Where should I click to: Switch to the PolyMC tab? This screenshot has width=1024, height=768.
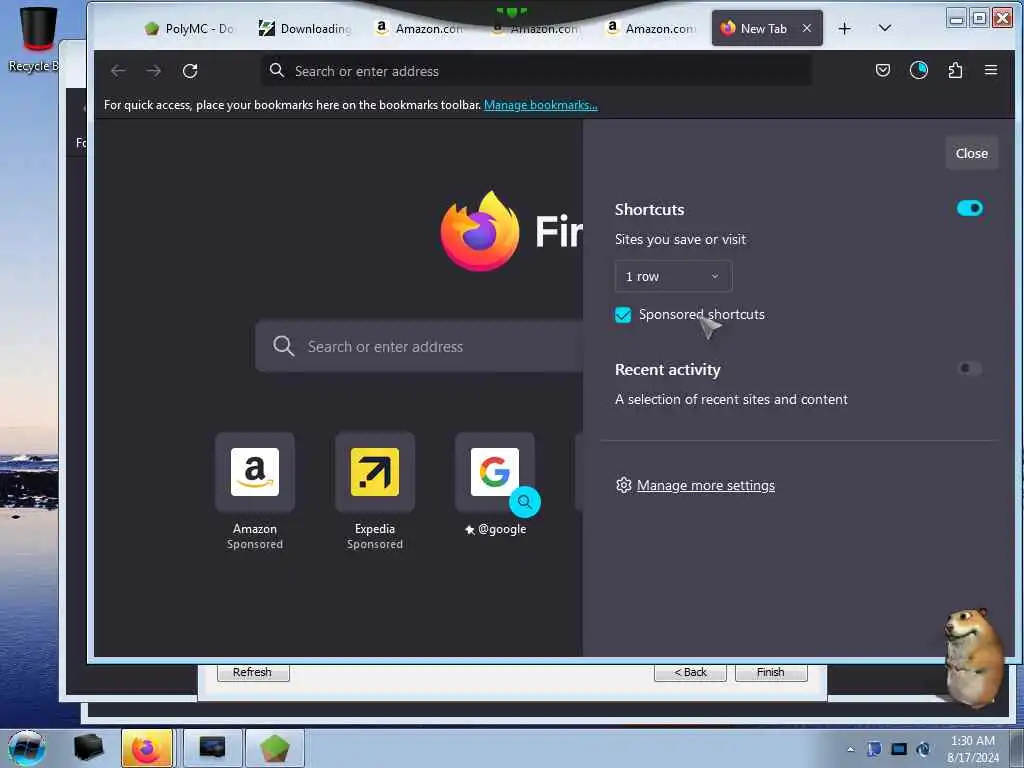coord(190,28)
